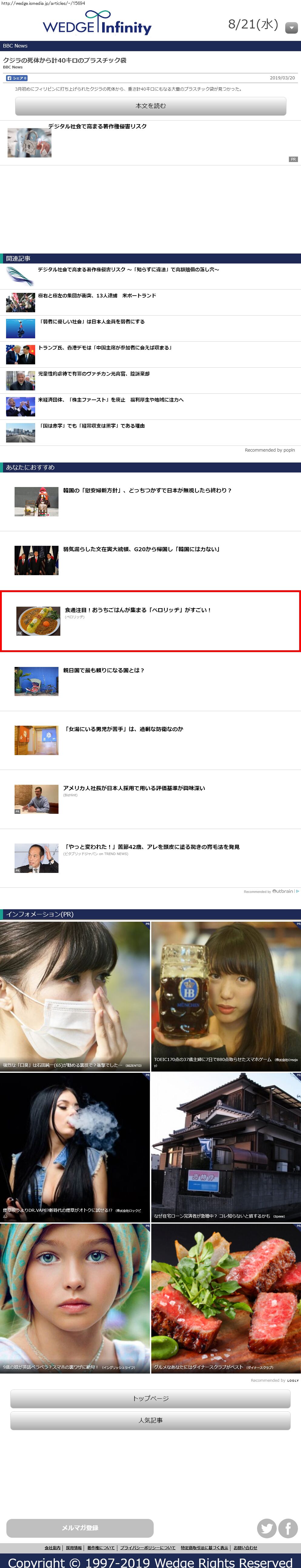Open related article 極右と極左の集団が衝突、13人逮捕
The image size is (301, 1568).
(x=97, y=295)
